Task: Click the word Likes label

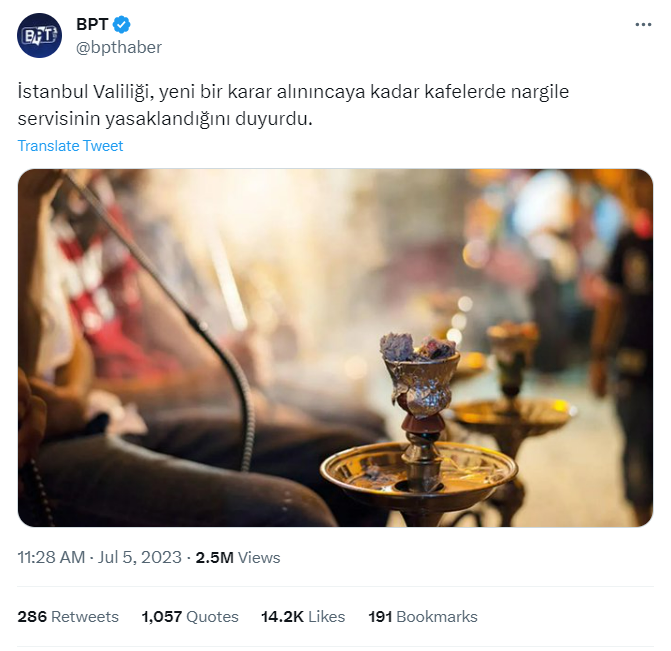Action: pyautogui.click(x=327, y=617)
